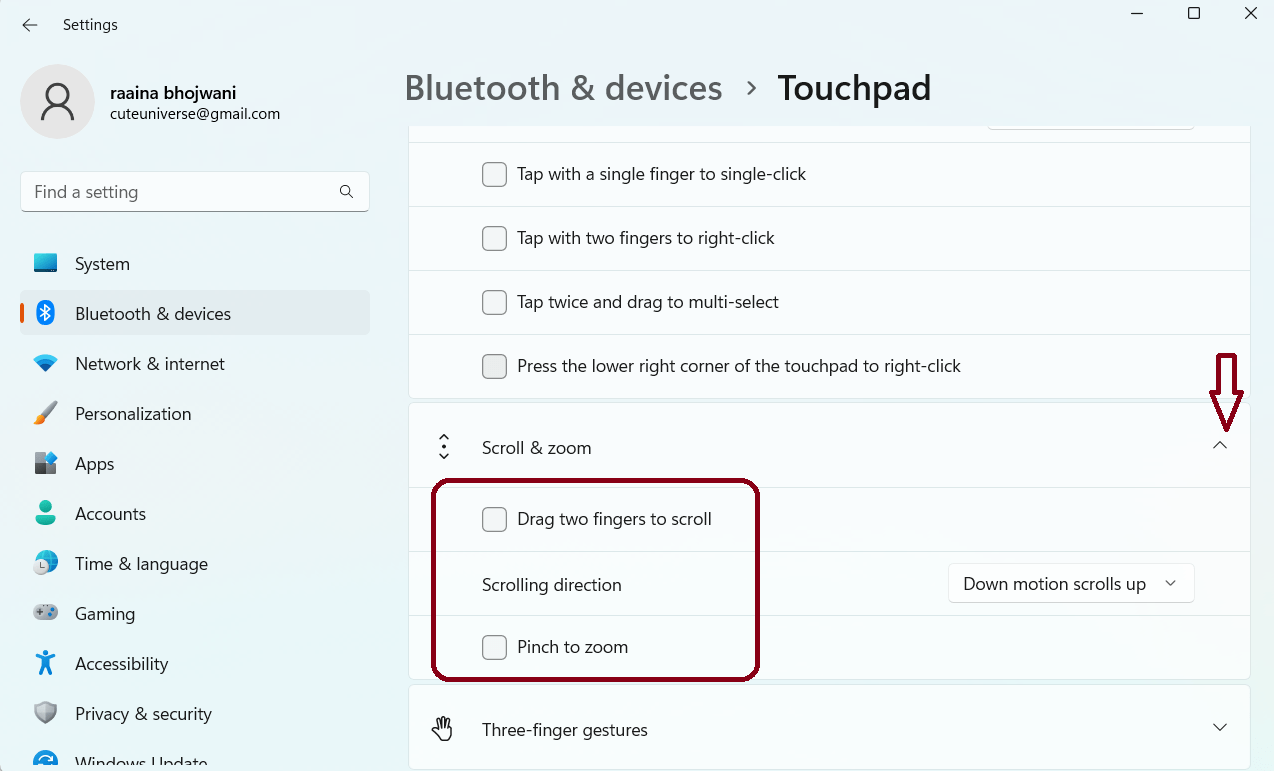Check the Drag two fingers to scroll option

pos(494,519)
